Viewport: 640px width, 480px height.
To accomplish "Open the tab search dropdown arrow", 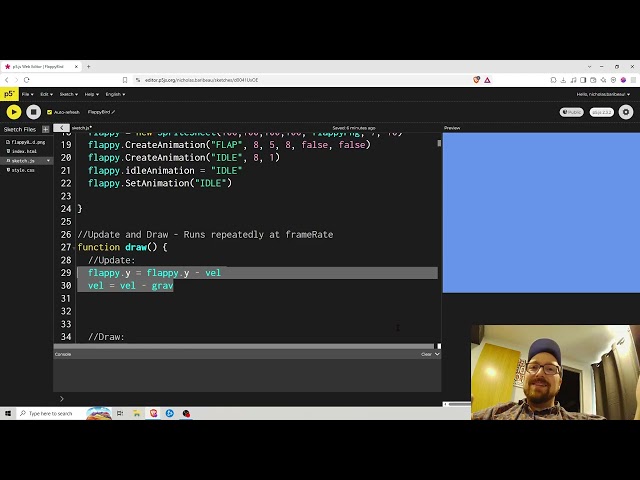I will click(x=589, y=67).
